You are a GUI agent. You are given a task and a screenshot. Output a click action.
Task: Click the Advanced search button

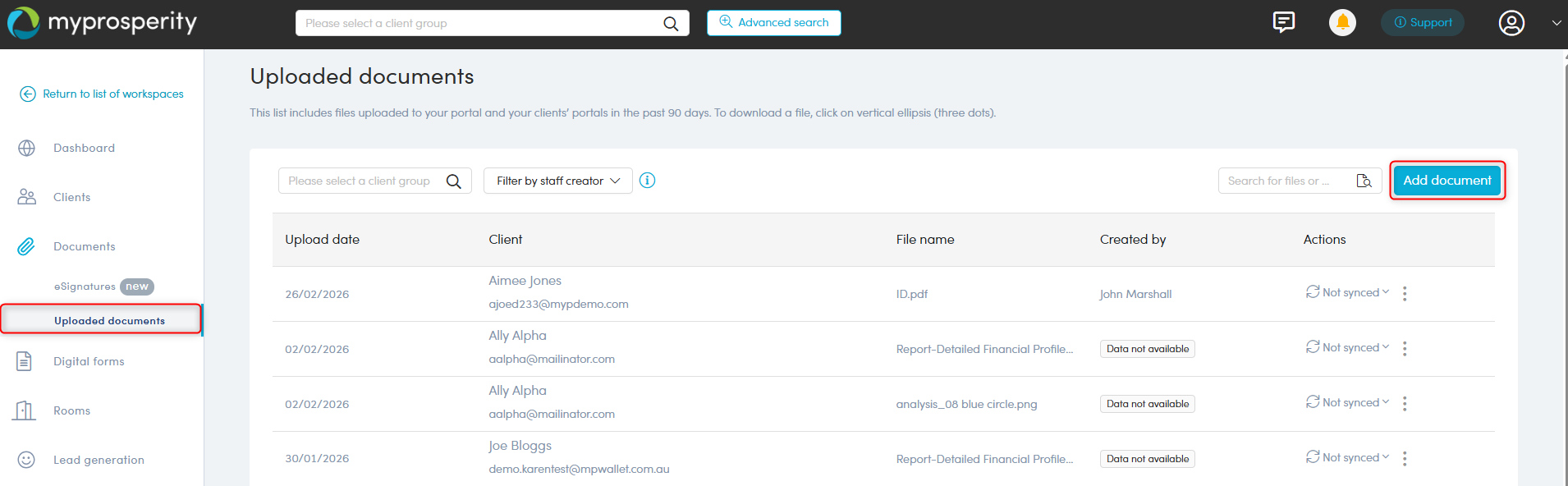[773, 23]
